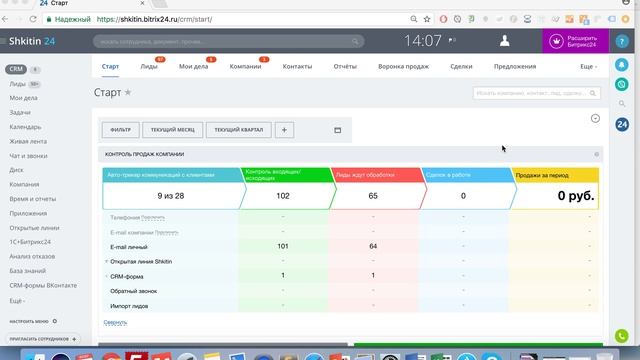
Task: Select the Старт tab
Action: click(x=110, y=67)
